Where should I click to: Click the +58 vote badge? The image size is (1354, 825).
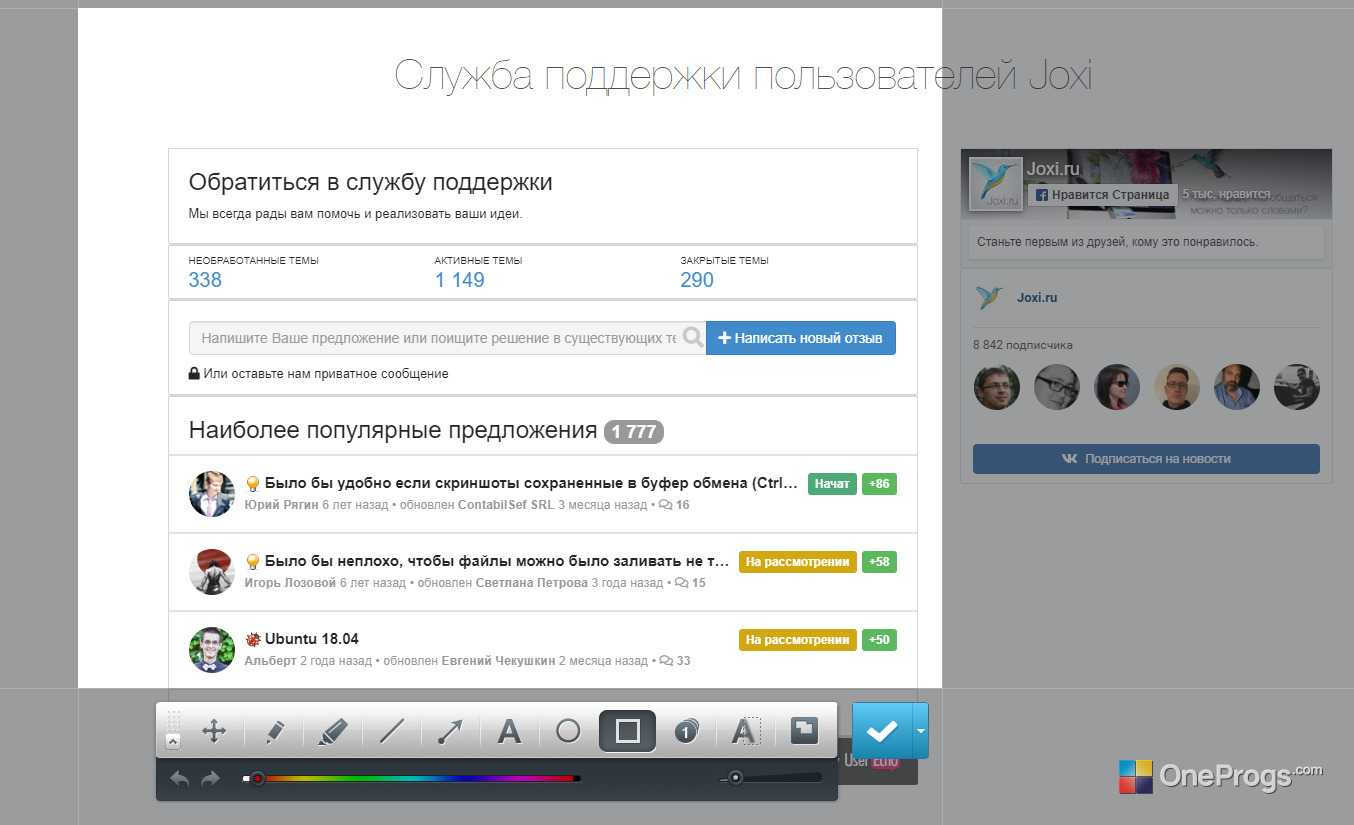[879, 562]
